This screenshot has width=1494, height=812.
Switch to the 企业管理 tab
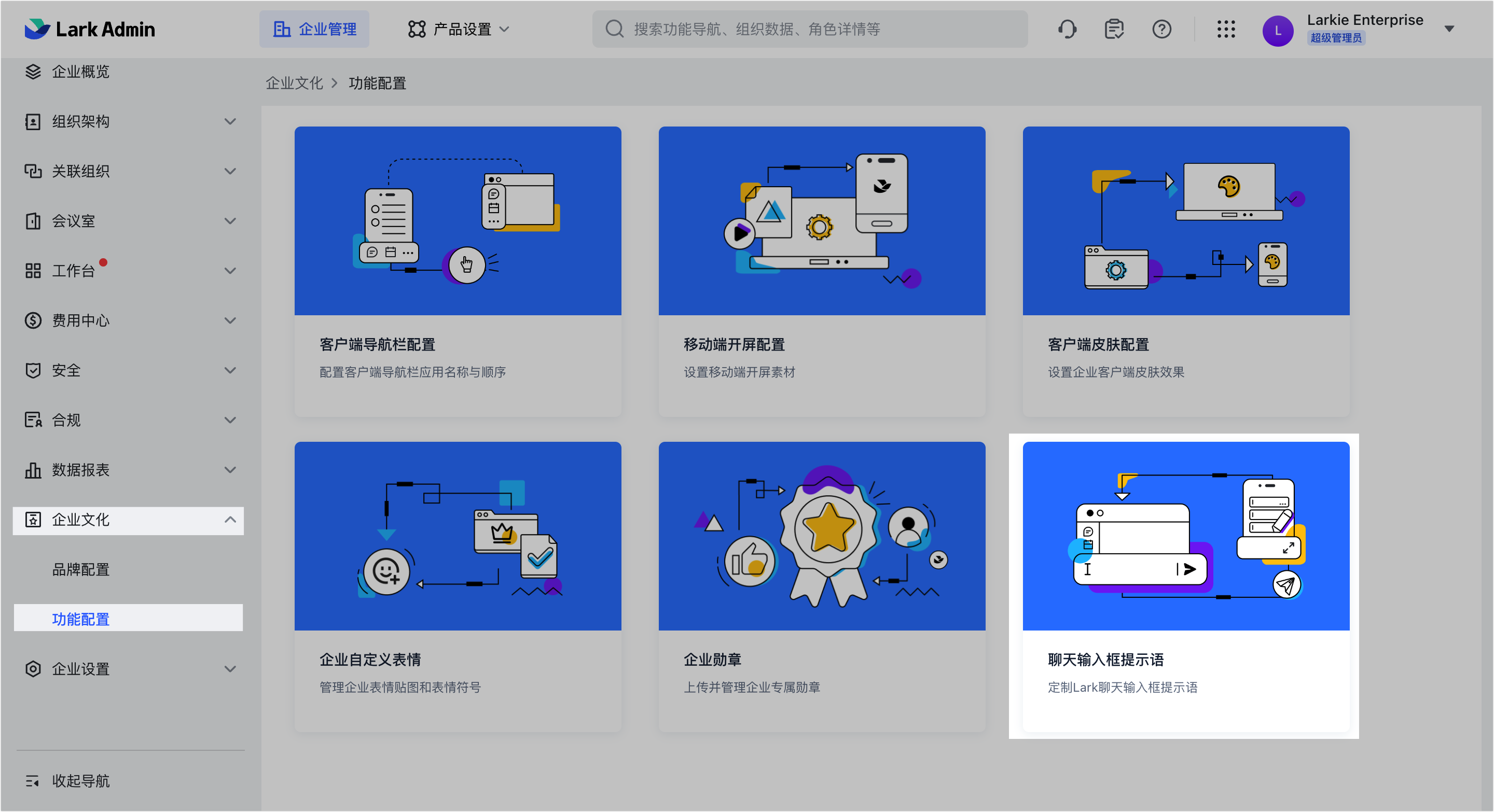point(314,29)
